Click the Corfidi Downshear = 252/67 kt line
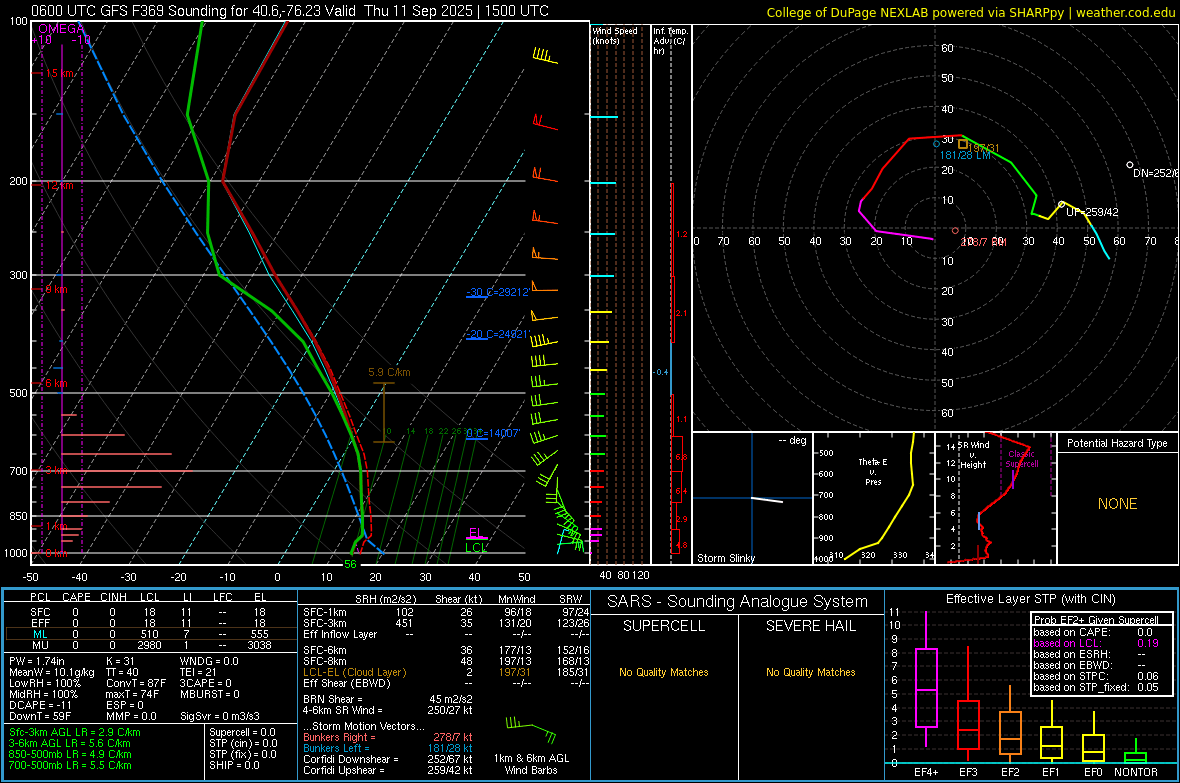Screen dimensions: 1180x783 click(388, 760)
